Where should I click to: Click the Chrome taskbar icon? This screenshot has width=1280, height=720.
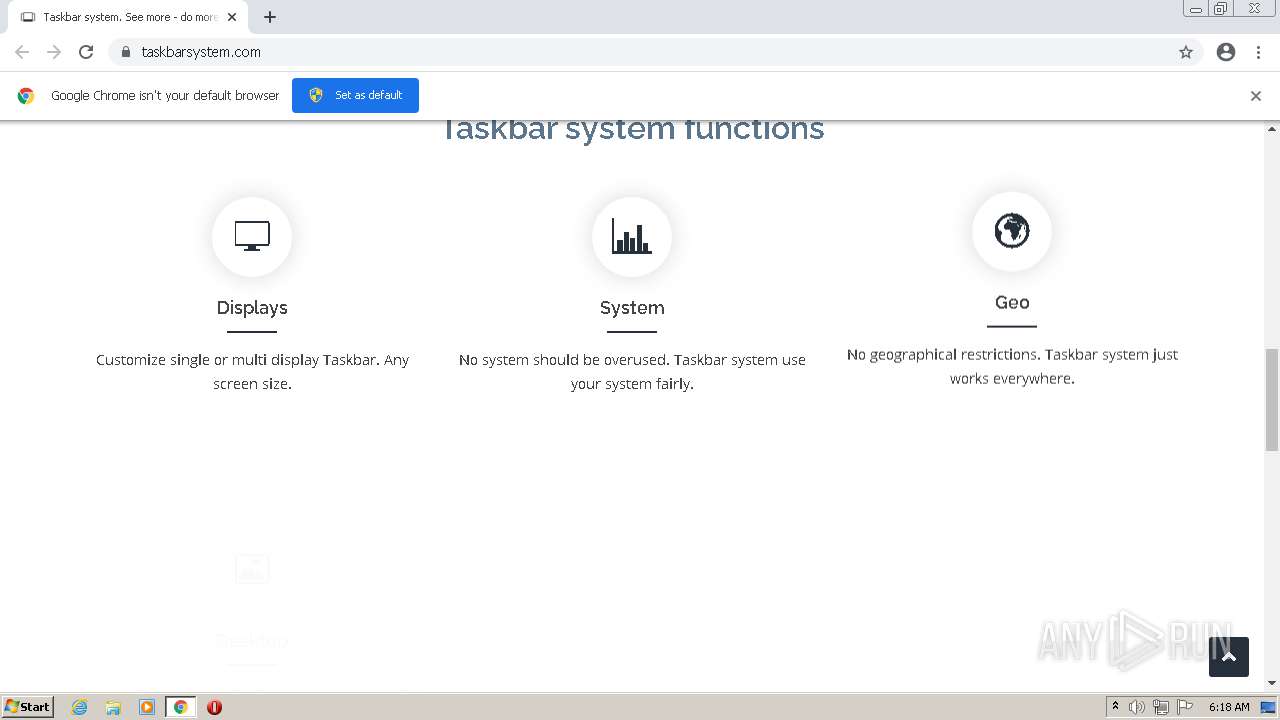181,707
